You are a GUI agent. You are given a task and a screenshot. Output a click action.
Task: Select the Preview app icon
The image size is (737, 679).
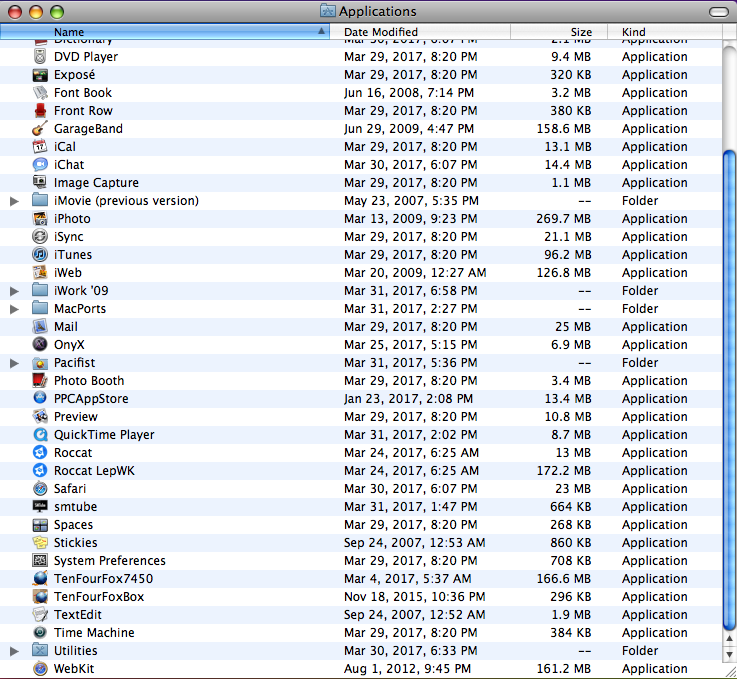(40, 416)
